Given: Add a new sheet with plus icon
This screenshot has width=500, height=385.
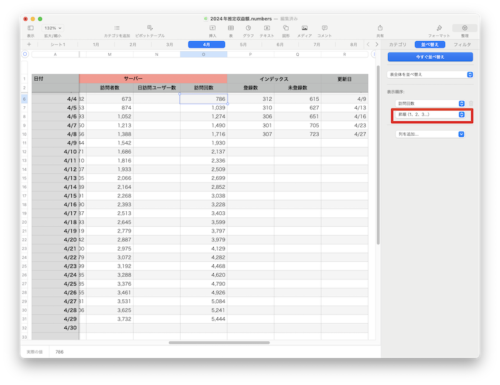Looking at the screenshot, I should pos(29,44).
